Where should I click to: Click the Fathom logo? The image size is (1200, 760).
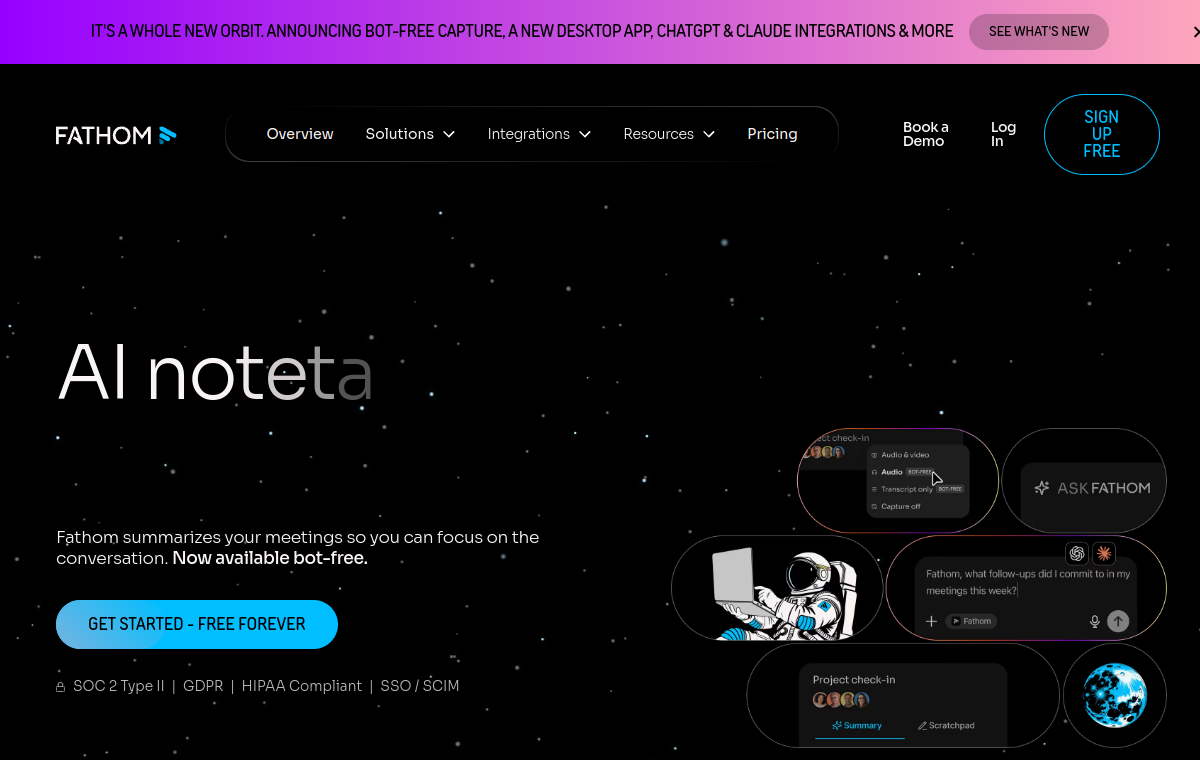tap(116, 135)
